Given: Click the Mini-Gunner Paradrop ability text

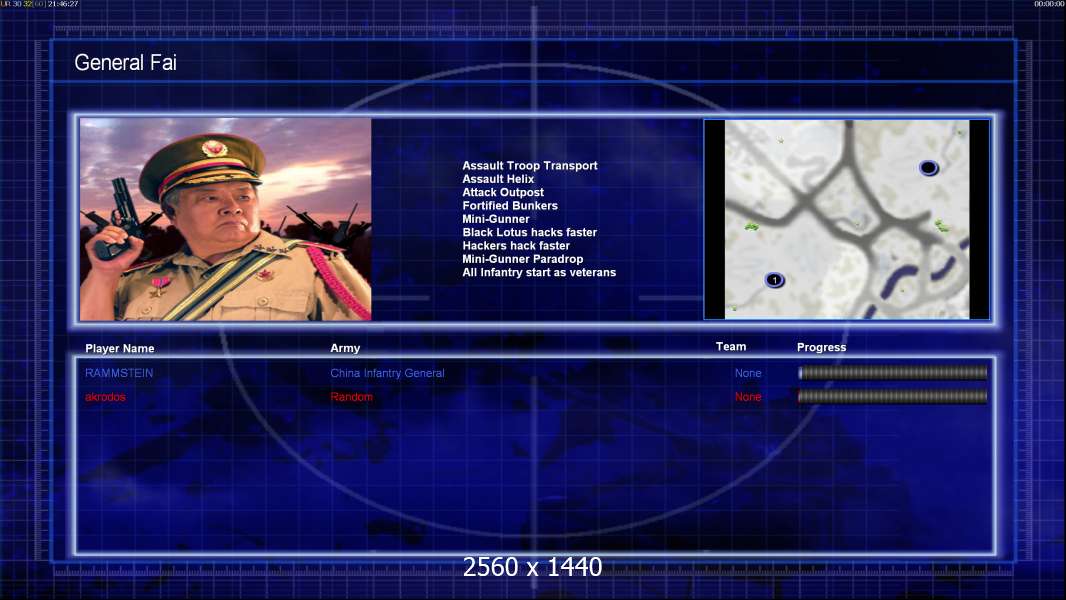Looking at the screenshot, I should tap(522, 259).
